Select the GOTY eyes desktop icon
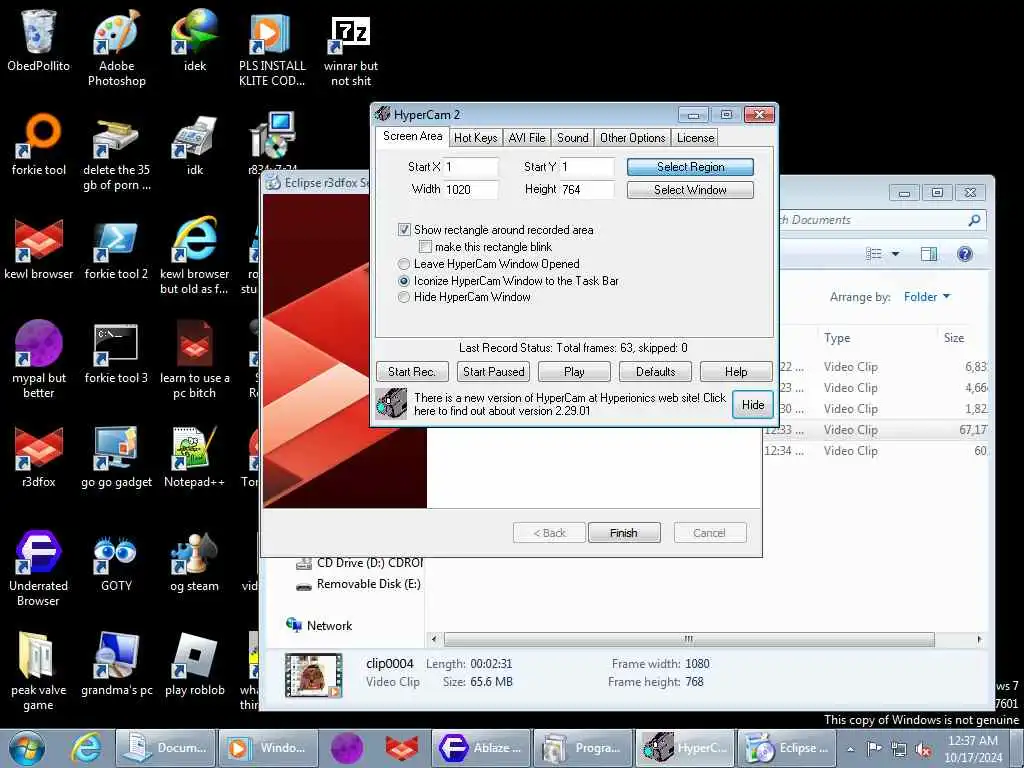 pos(116,562)
